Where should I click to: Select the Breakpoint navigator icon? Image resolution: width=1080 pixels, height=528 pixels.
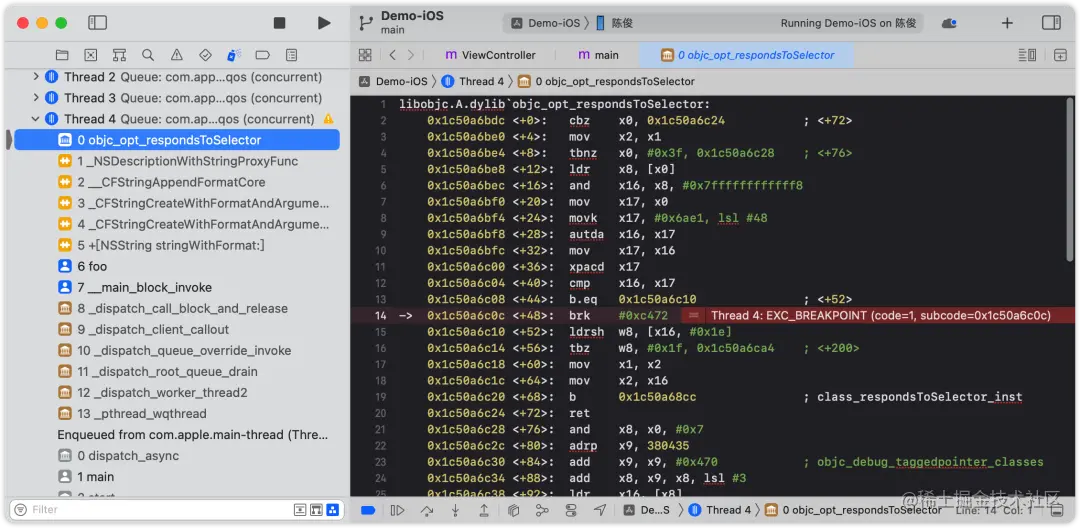tap(262, 54)
